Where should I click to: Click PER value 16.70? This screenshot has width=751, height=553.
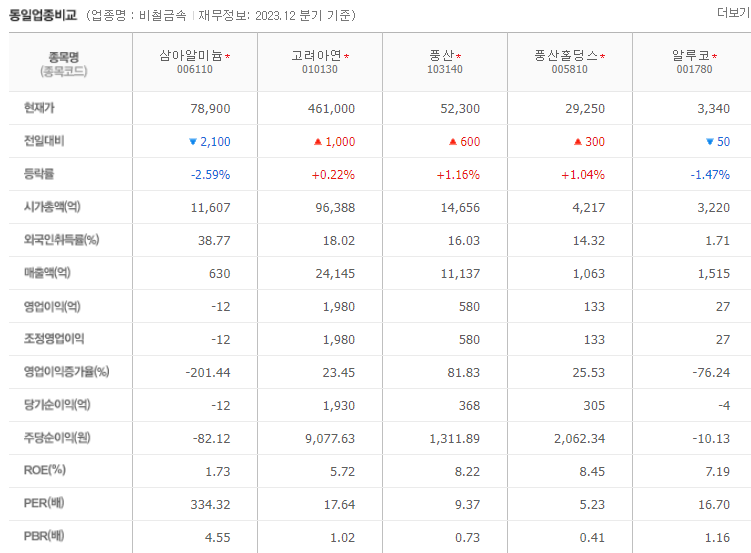[714, 505]
